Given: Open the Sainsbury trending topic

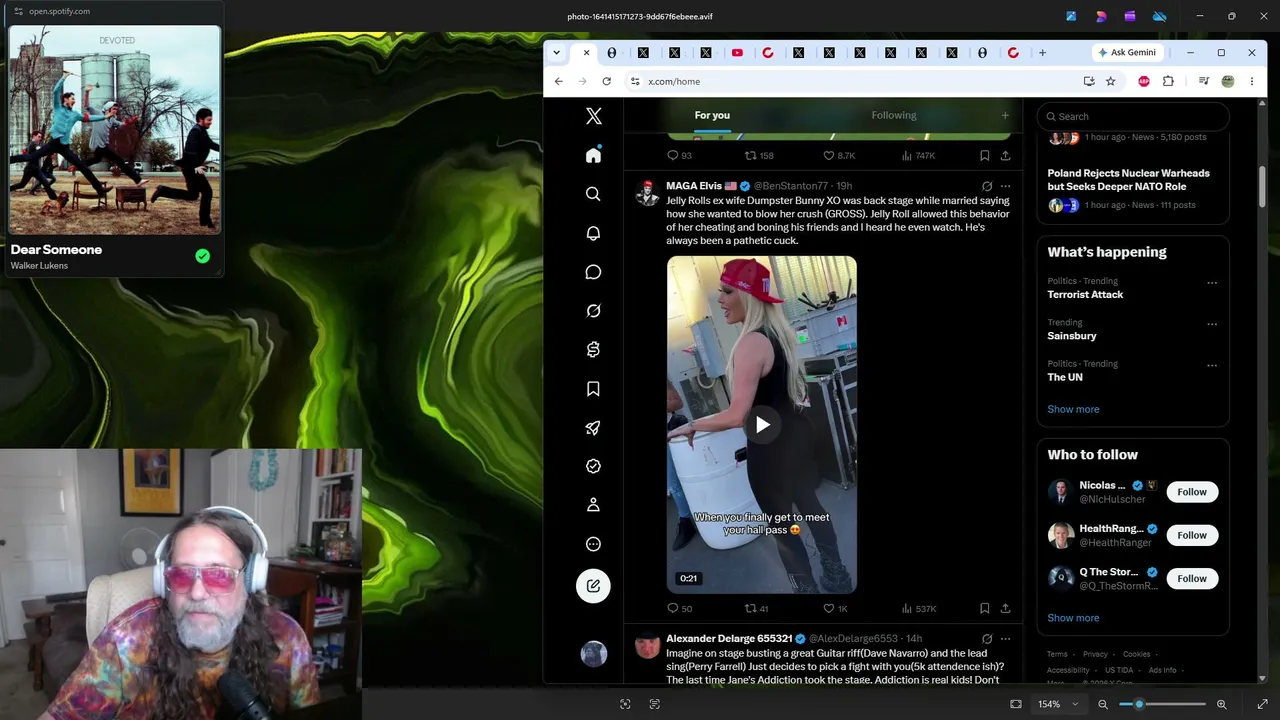Looking at the screenshot, I should click(x=1072, y=336).
